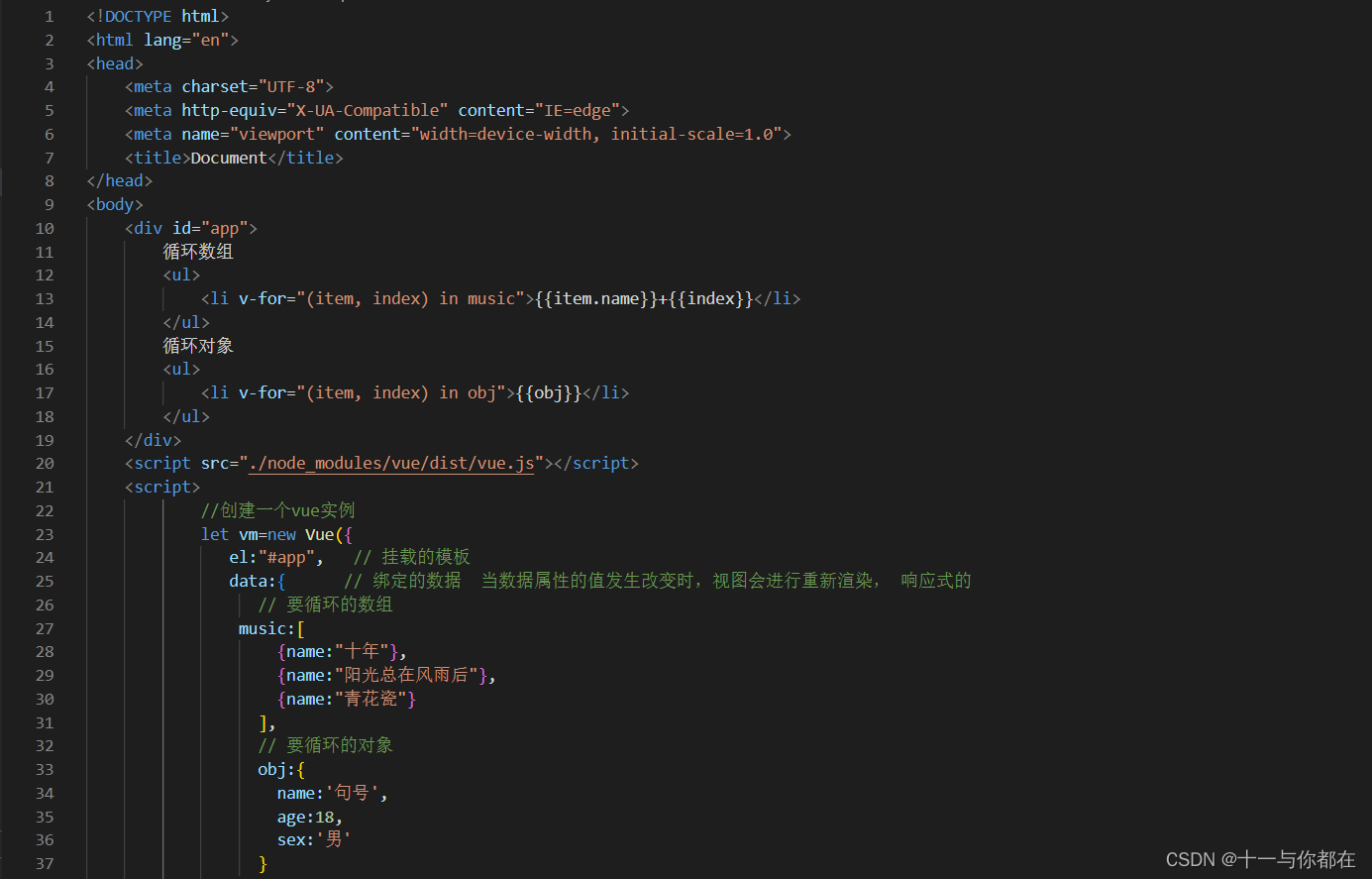The image size is (1372, 879).
Task: Click line number 37 in the gutter
Action: click(x=45, y=863)
